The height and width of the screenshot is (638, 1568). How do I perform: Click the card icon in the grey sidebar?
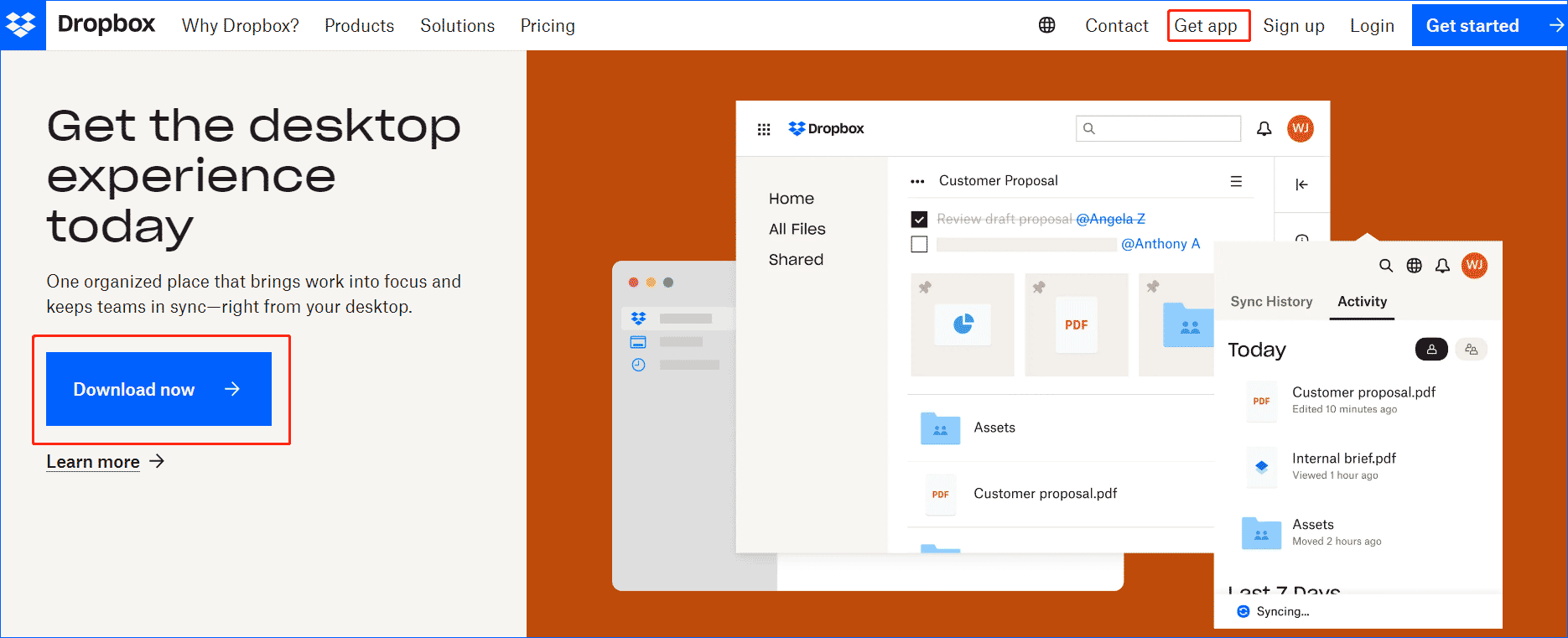tap(638, 342)
